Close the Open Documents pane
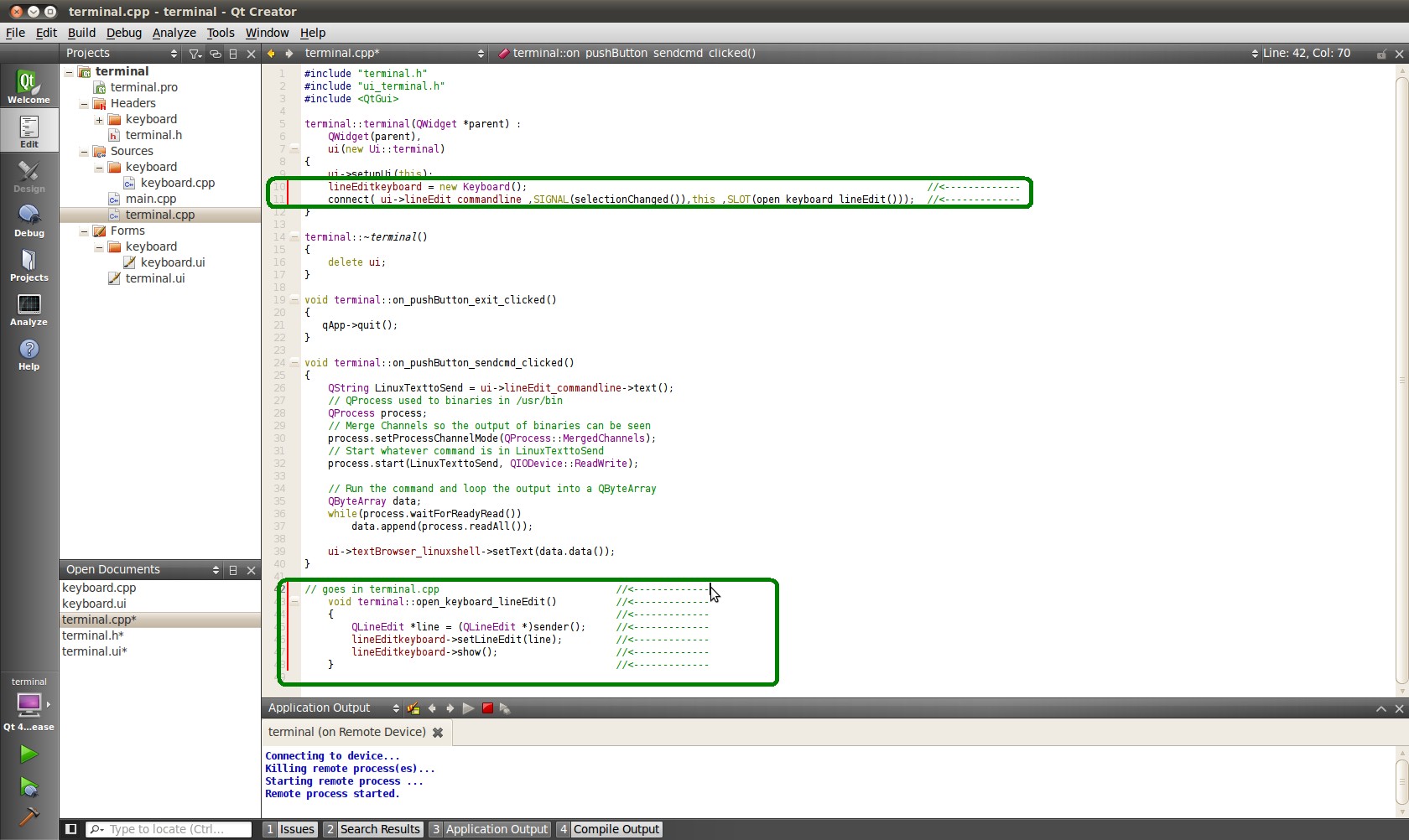The width and height of the screenshot is (1409, 840). [x=251, y=570]
